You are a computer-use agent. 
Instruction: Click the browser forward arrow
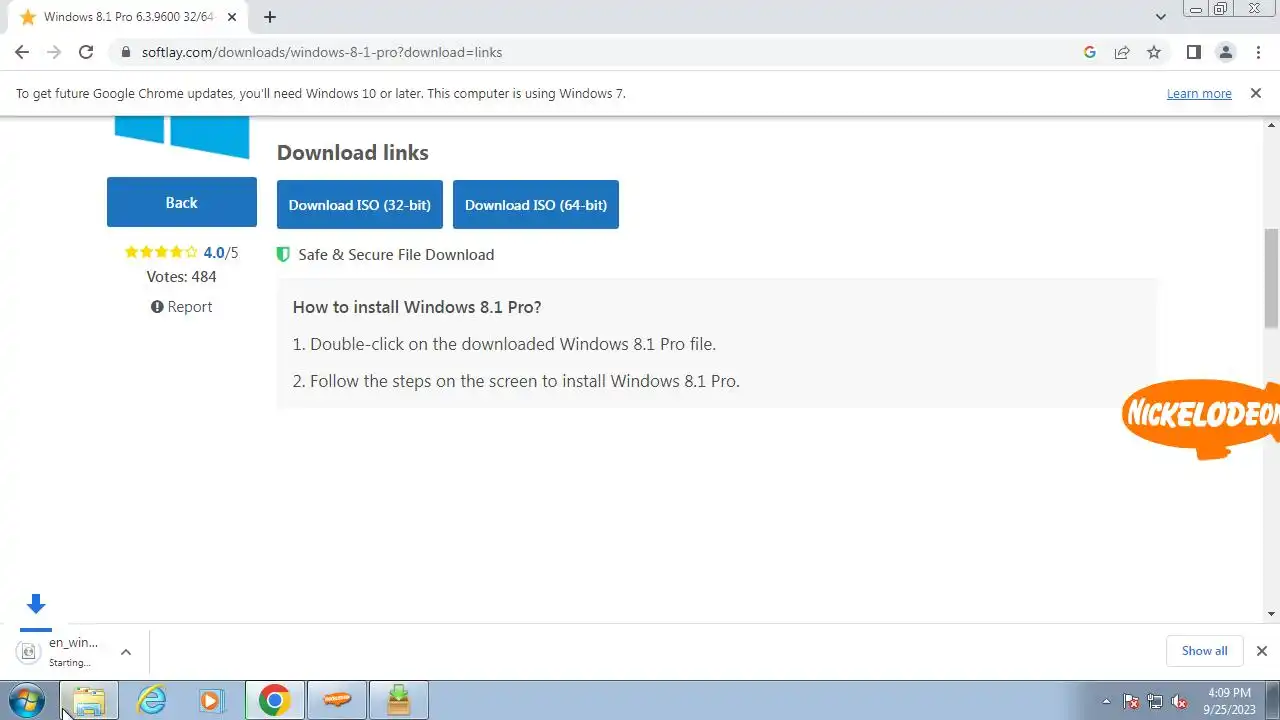(54, 52)
